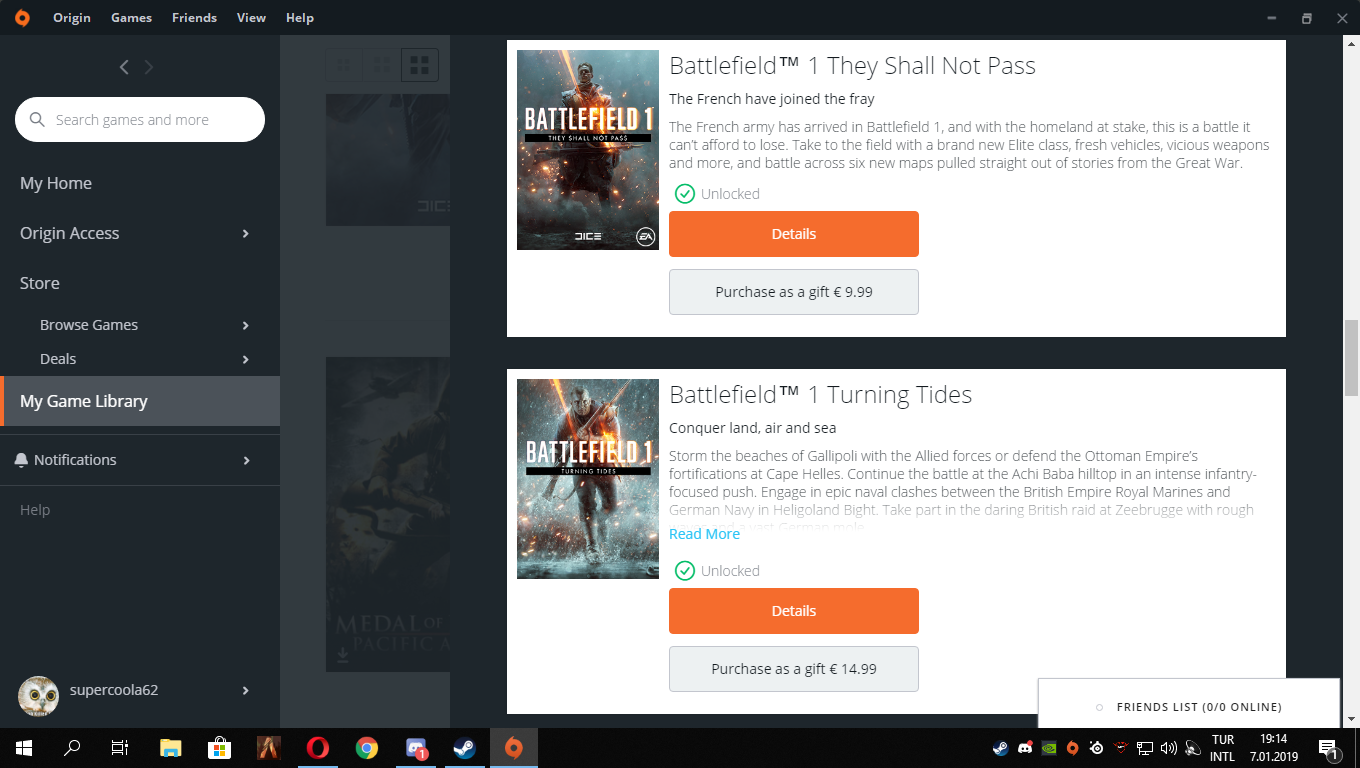Viewport: 1360px width, 768px height.
Task: Open the Windows Action Center notifications
Action: click(1330, 748)
